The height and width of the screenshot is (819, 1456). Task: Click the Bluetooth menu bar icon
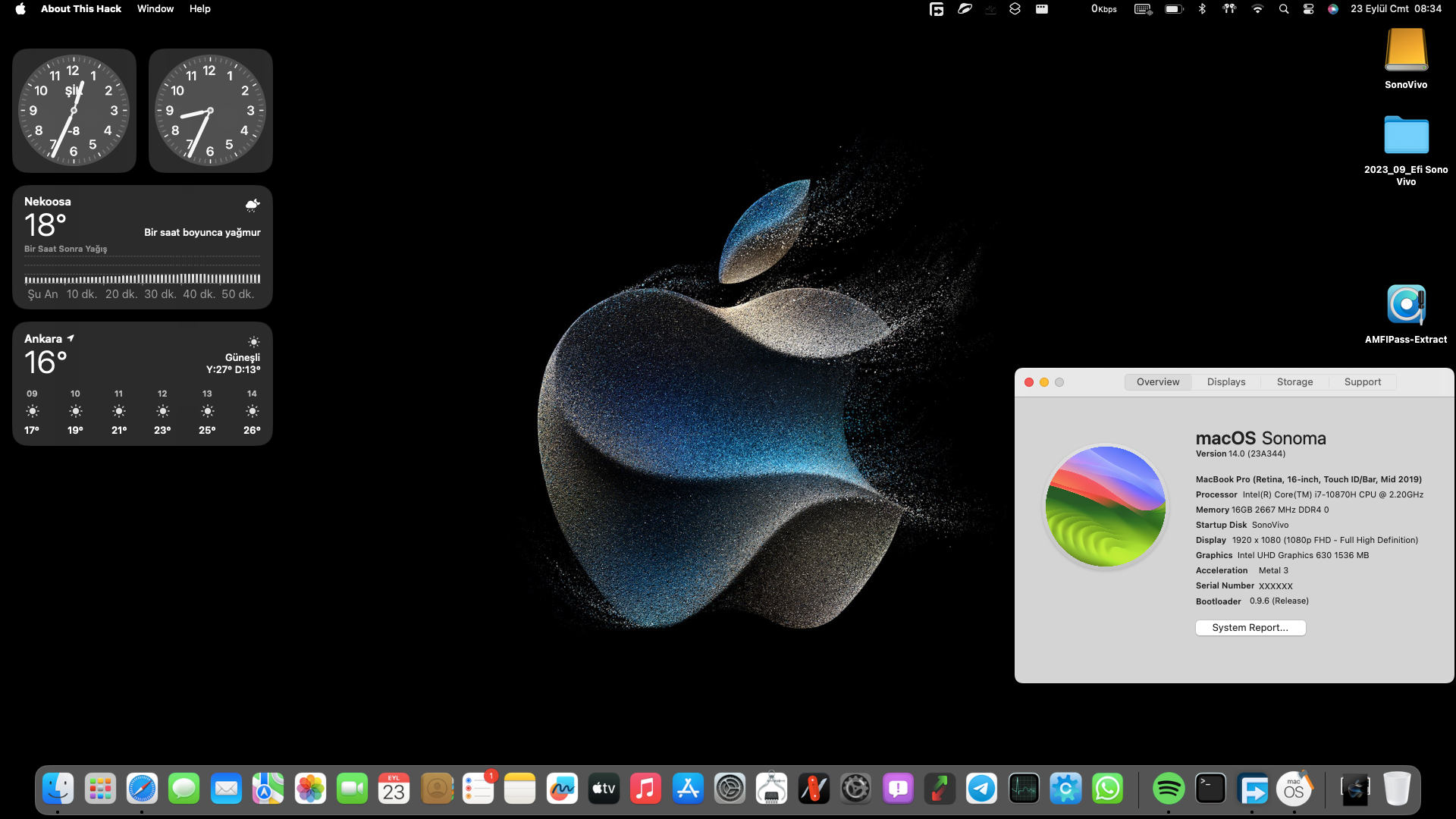pyautogui.click(x=1202, y=9)
